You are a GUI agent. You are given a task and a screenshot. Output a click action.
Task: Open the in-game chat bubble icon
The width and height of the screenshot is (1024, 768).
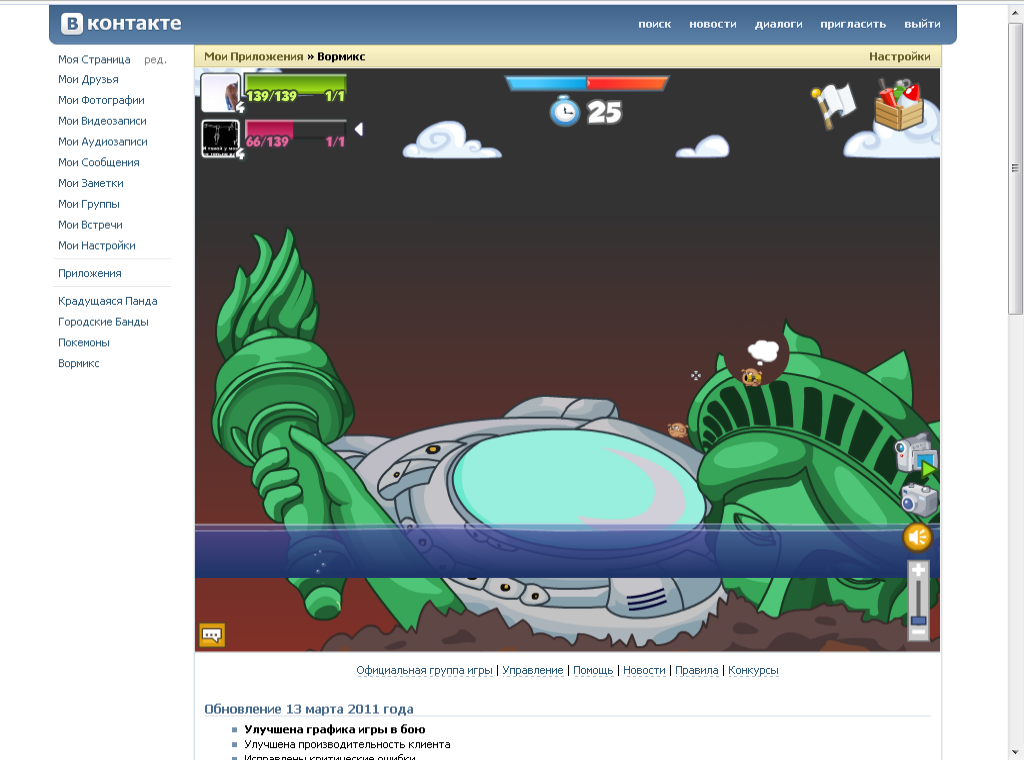tap(212, 635)
